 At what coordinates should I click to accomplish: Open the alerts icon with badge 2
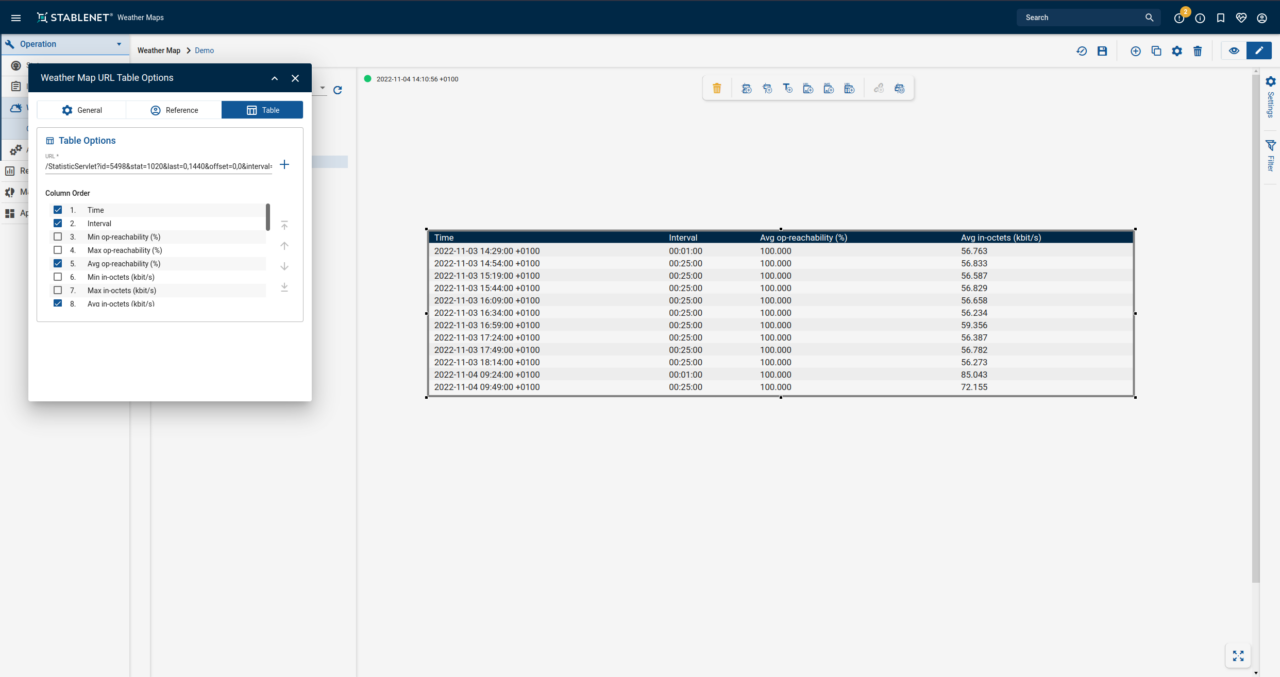pyautogui.click(x=1180, y=18)
